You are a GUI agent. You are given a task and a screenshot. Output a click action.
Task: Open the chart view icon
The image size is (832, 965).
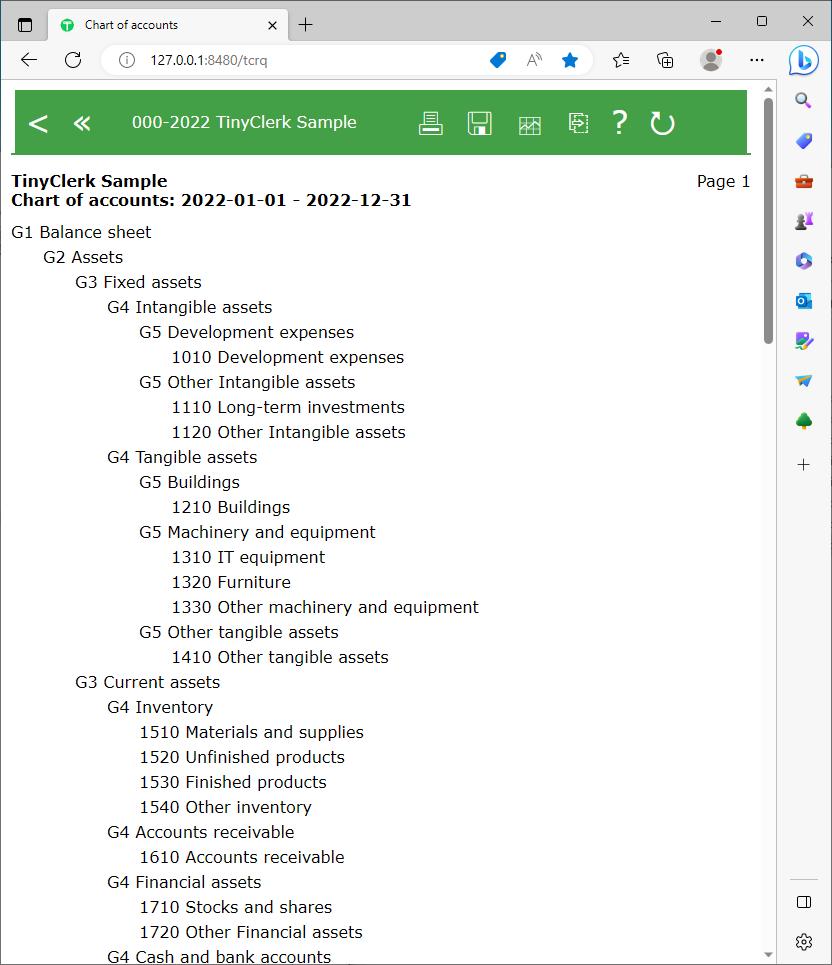click(529, 124)
